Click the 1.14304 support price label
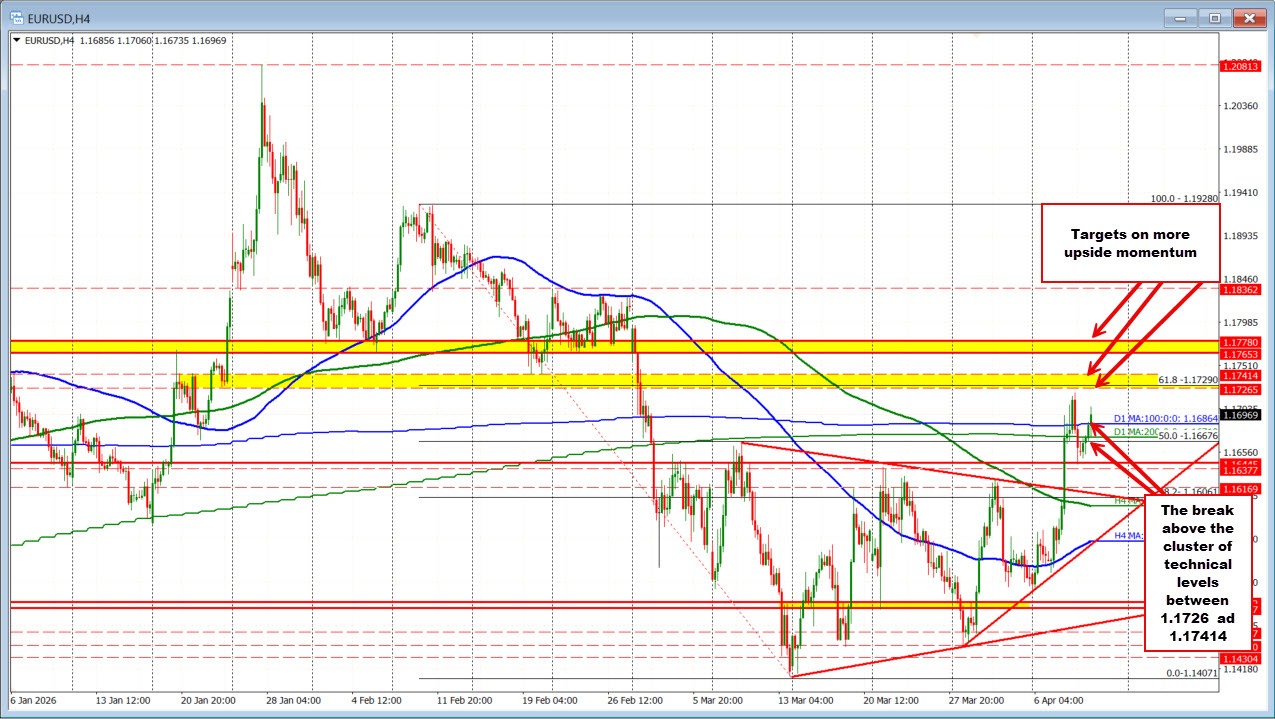Screen dimensions: 1275x719 (1240, 657)
